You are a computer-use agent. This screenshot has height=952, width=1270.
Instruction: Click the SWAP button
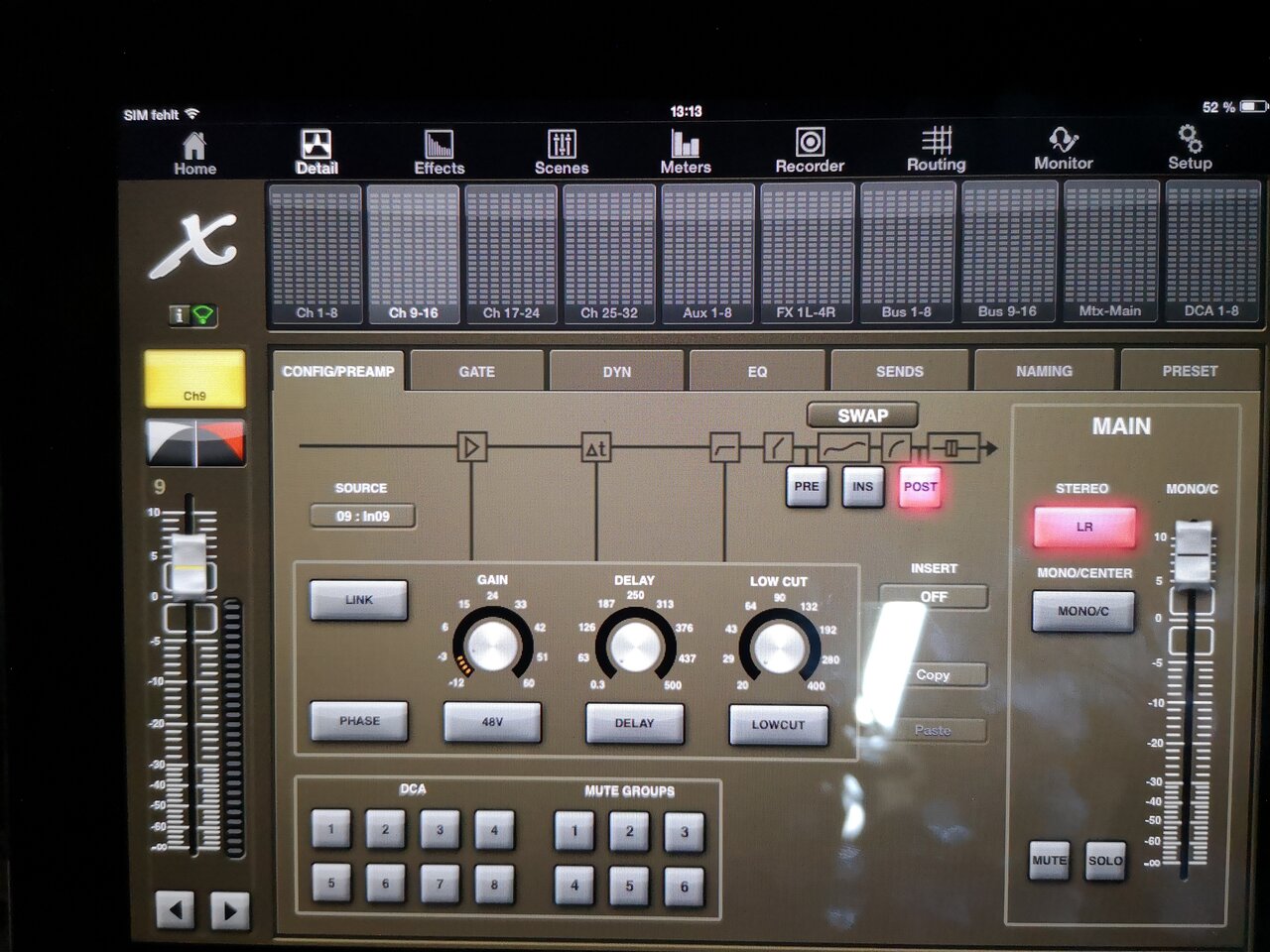(862, 416)
